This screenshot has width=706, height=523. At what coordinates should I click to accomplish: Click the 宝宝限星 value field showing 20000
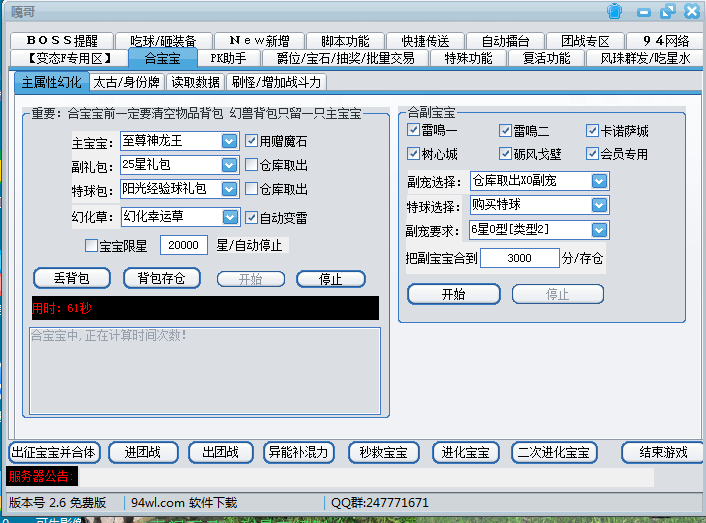184,245
